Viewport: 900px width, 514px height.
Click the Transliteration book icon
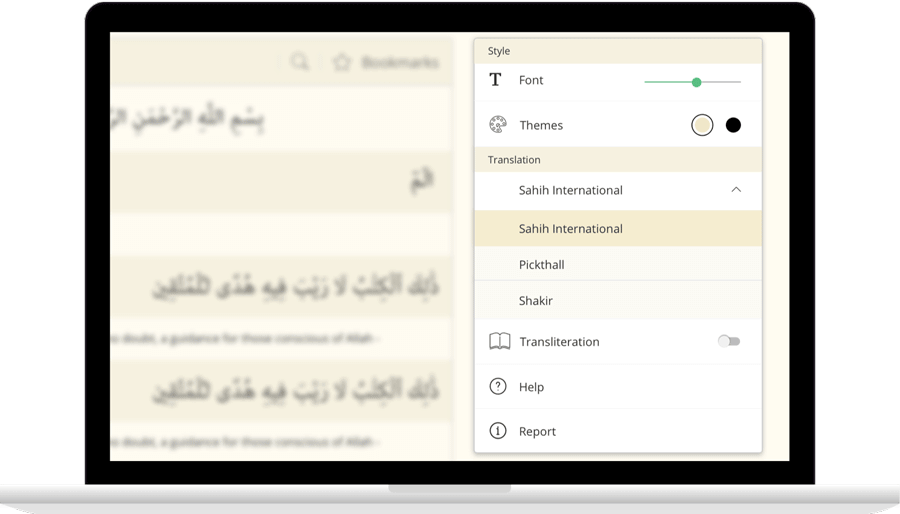click(x=498, y=342)
